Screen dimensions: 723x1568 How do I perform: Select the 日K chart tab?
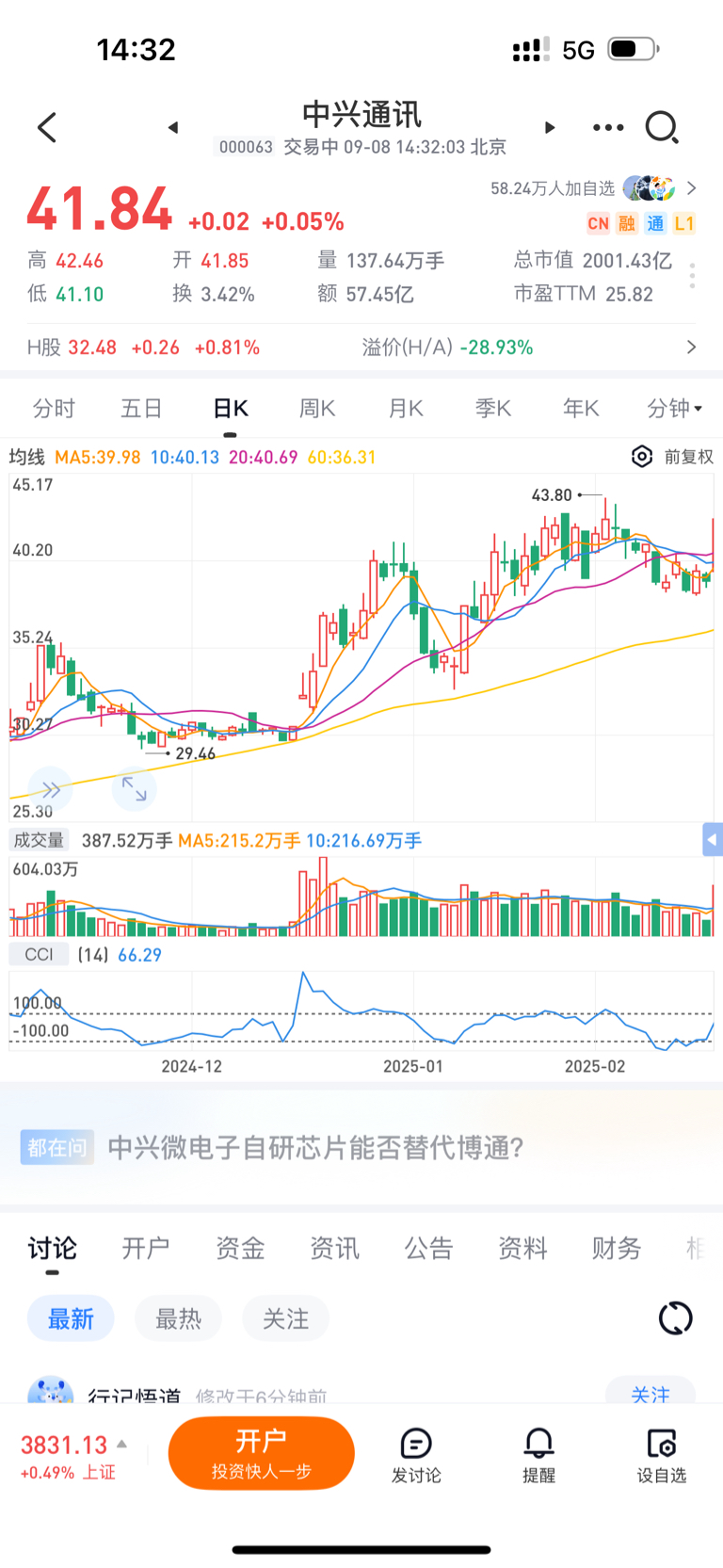230,408
